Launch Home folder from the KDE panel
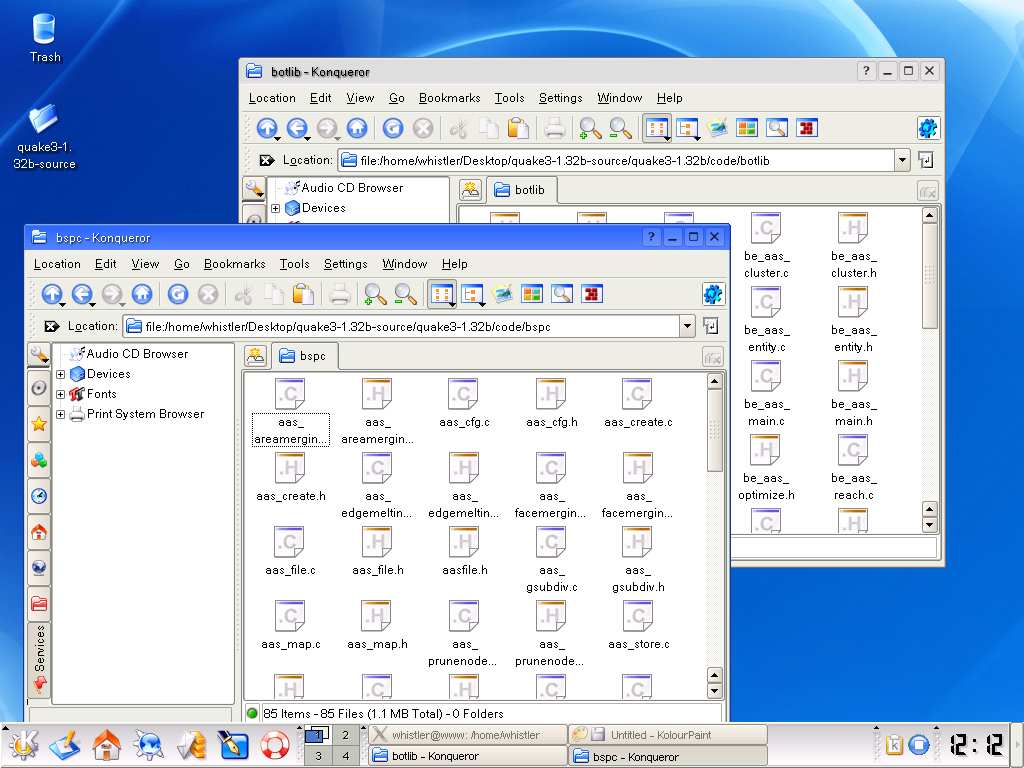Viewport: 1024px width, 768px height. click(106, 744)
